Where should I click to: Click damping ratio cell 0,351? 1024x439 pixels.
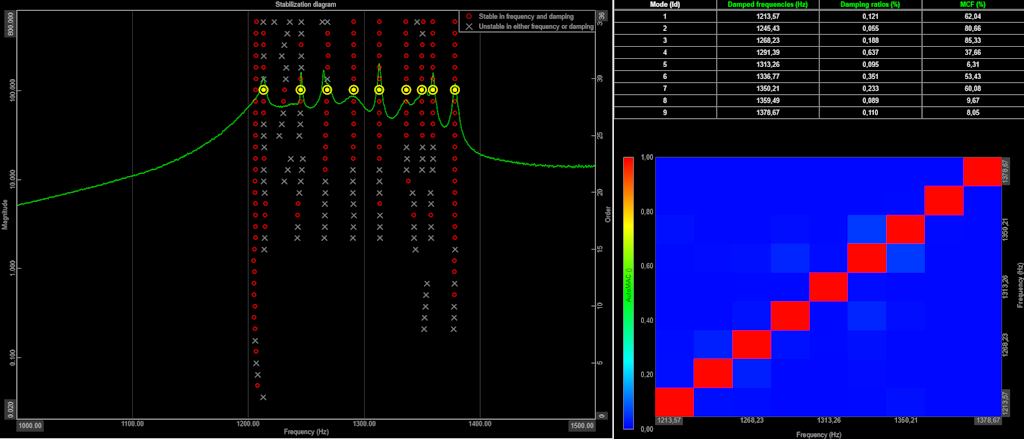click(870, 76)
